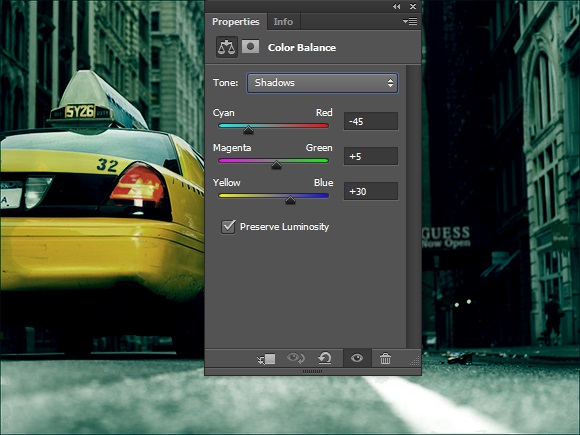Click the Yellow-Blue value field +30
The image size is (580, 435).
coord(371,191)
